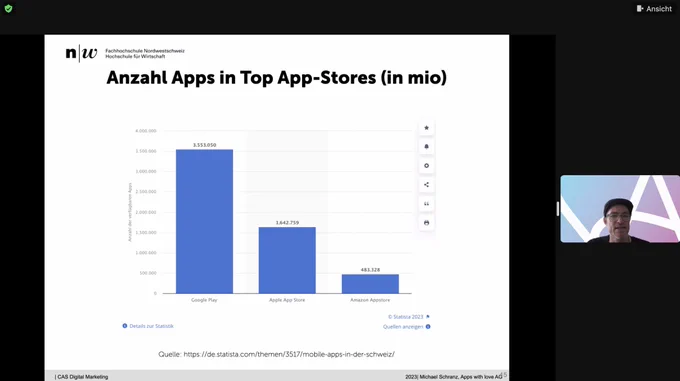
Task: Click the print icon beside chart
Action: (426, 223)
